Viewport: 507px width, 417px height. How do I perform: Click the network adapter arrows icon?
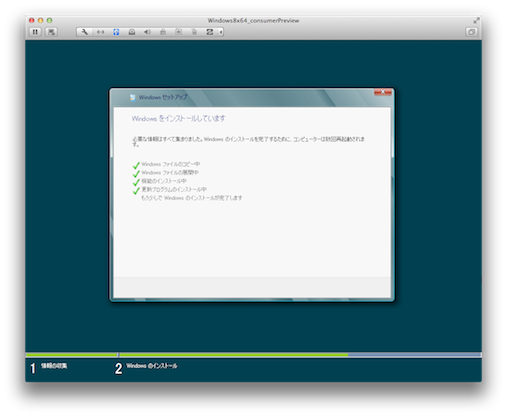[100, 32]
